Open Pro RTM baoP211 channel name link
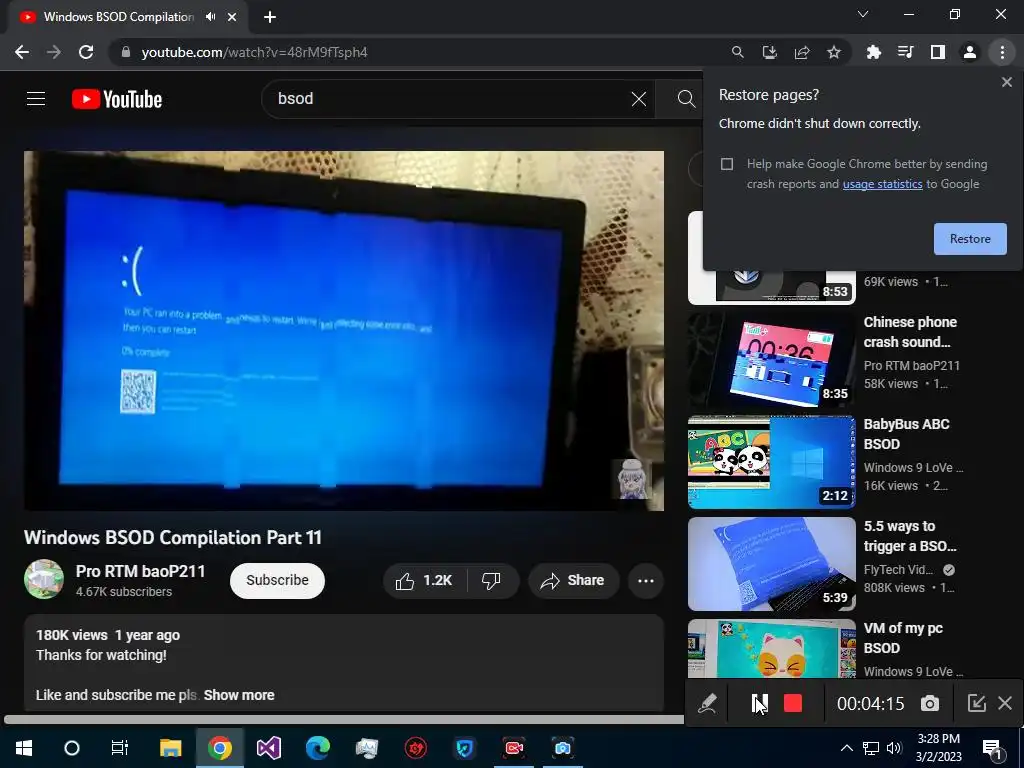The width and height of the screenshot is (1024, 768). 140,571
